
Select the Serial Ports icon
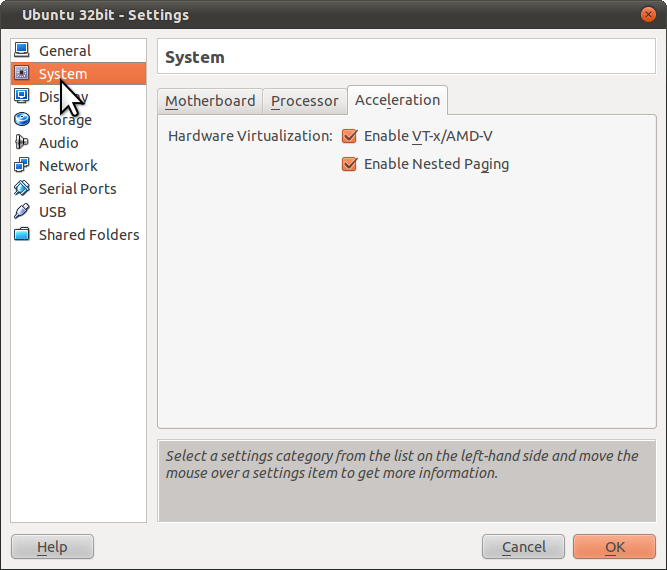click(22, 188)
